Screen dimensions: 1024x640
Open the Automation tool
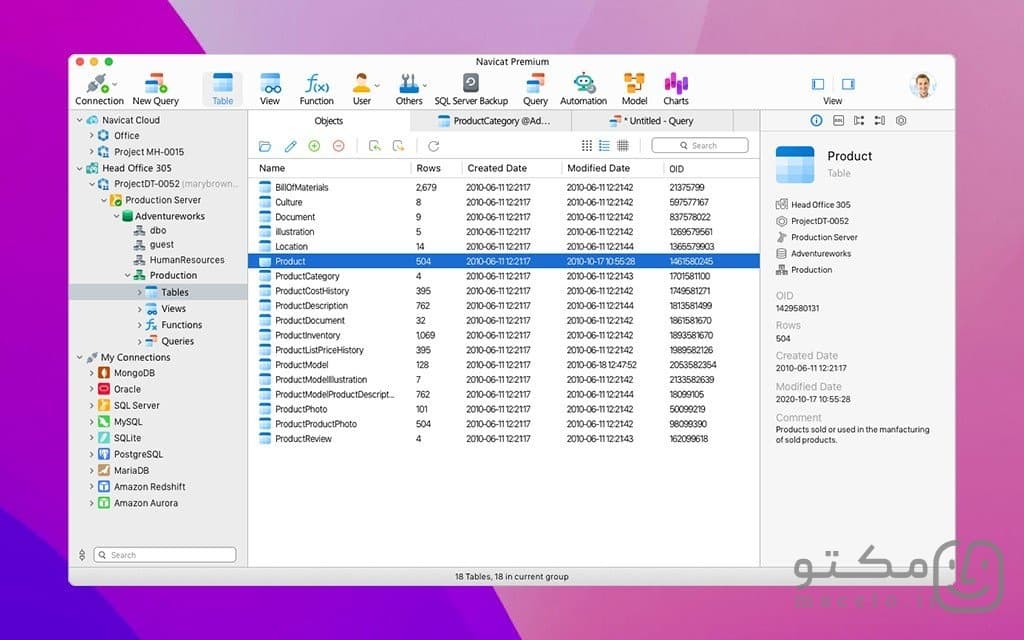583,89
